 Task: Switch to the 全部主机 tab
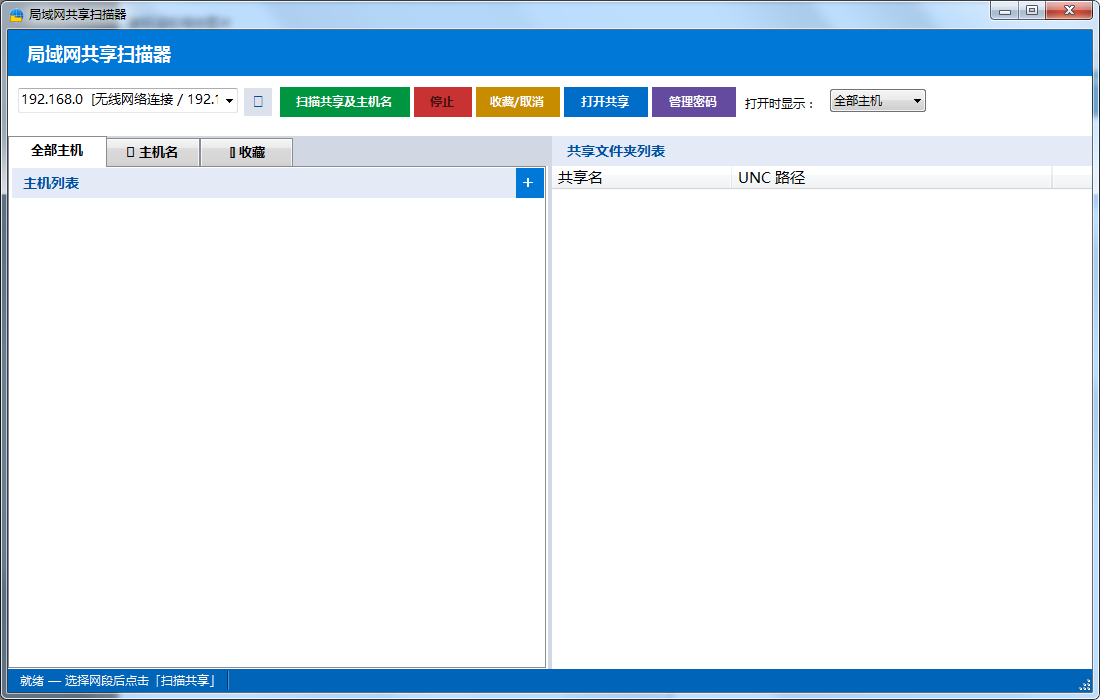coord(57,151)
